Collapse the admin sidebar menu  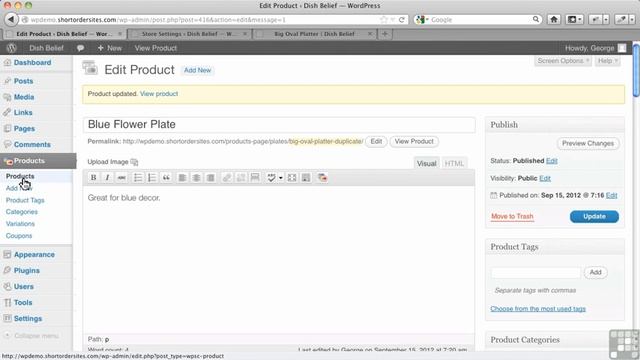(32, 336)
